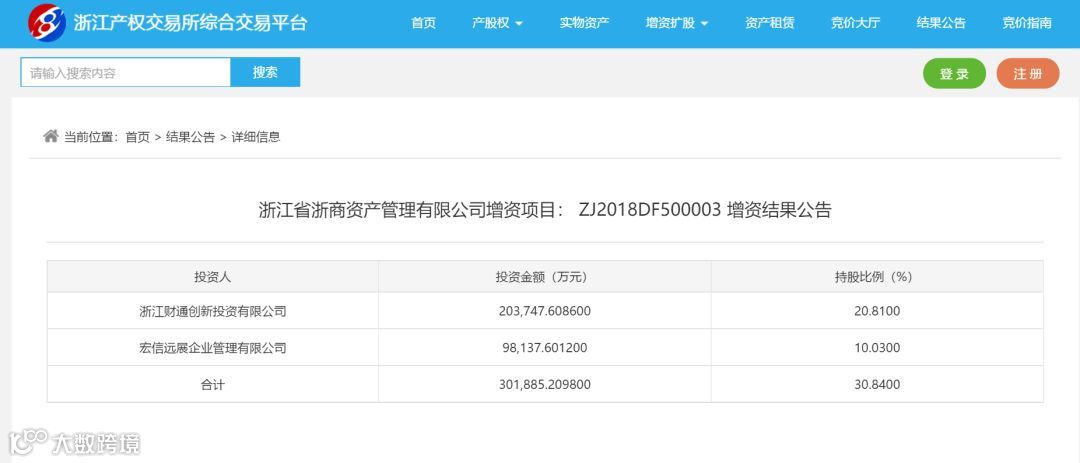This screenshot has height=463, width=1080.
Task: Follow the 首页 breadcrumb link
Action: pos(137,137)
